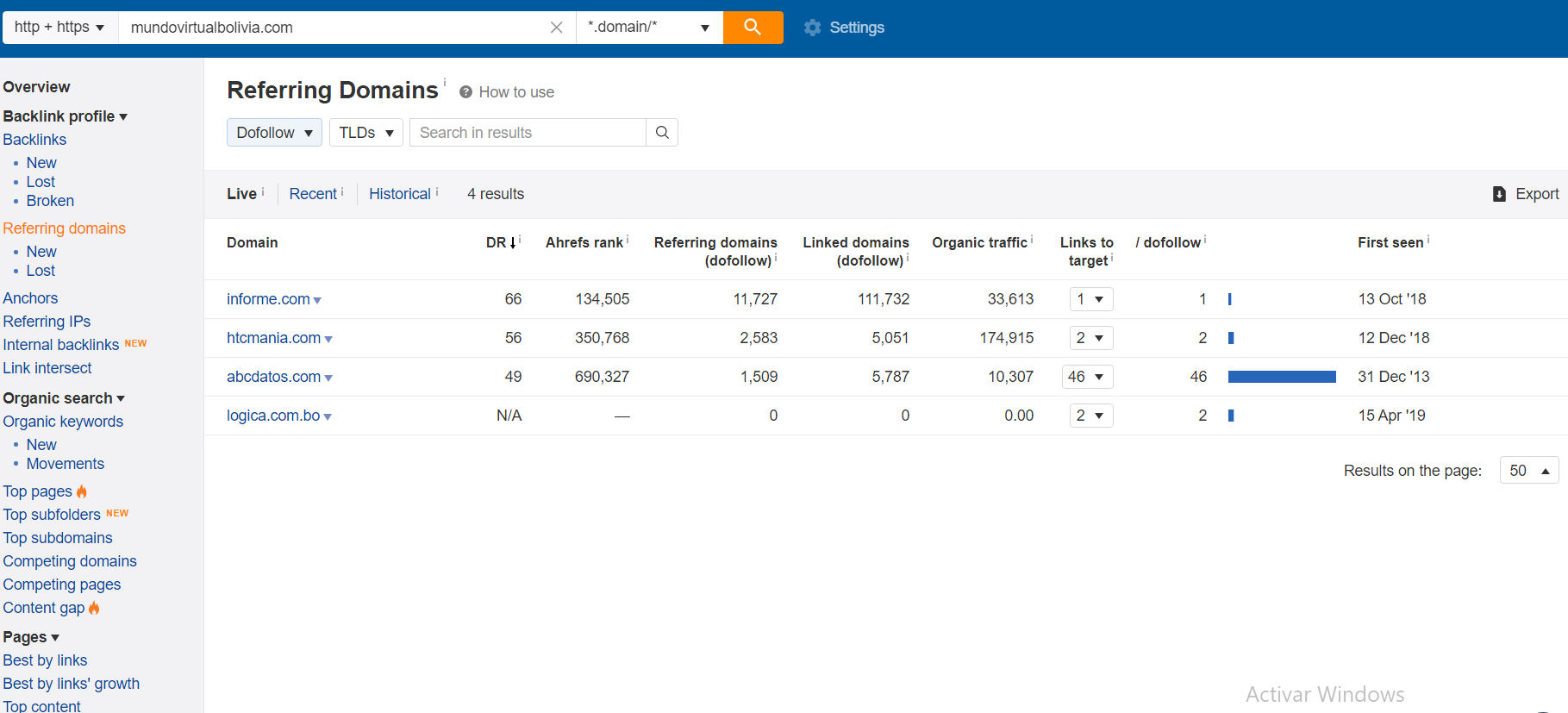Click the logica.com.bo dofollow bar
1568x713 pixels.
1231,416
